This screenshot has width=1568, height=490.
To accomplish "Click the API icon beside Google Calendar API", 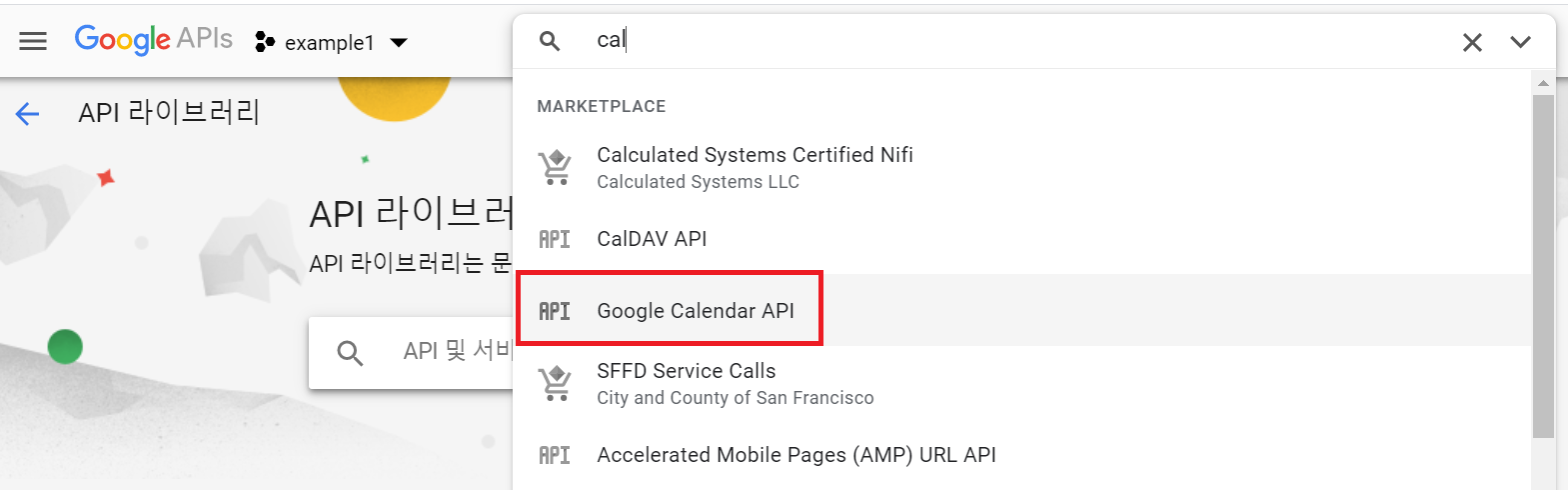I will click(x=555, y=311).
